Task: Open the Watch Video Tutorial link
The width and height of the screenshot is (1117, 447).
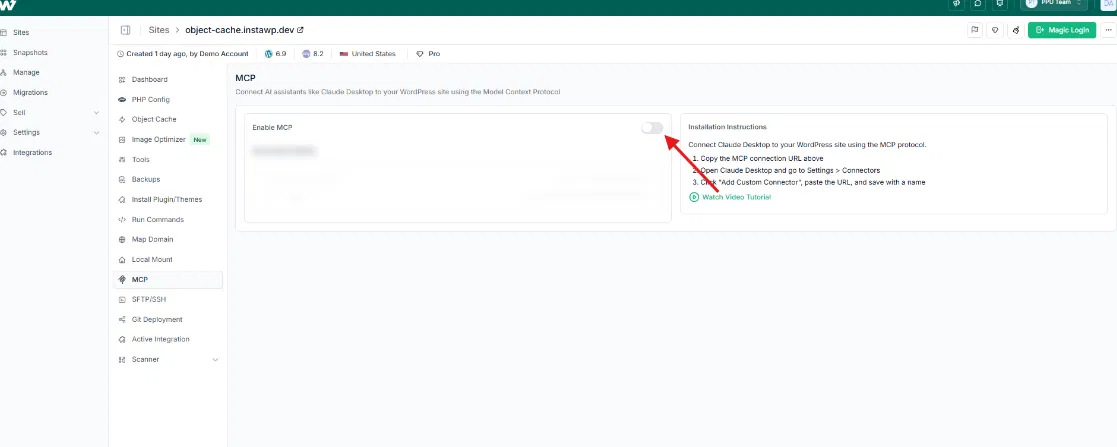Action: 736,197
